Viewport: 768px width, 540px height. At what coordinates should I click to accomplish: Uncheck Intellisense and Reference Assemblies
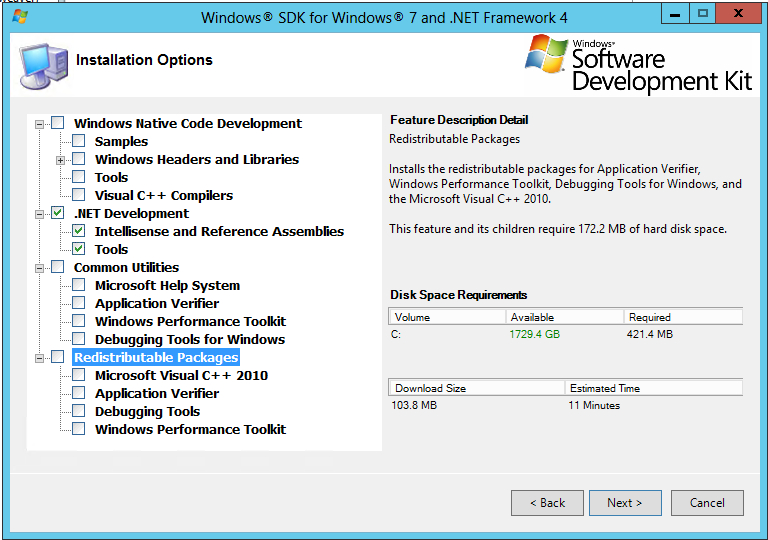tap(78, 232)
